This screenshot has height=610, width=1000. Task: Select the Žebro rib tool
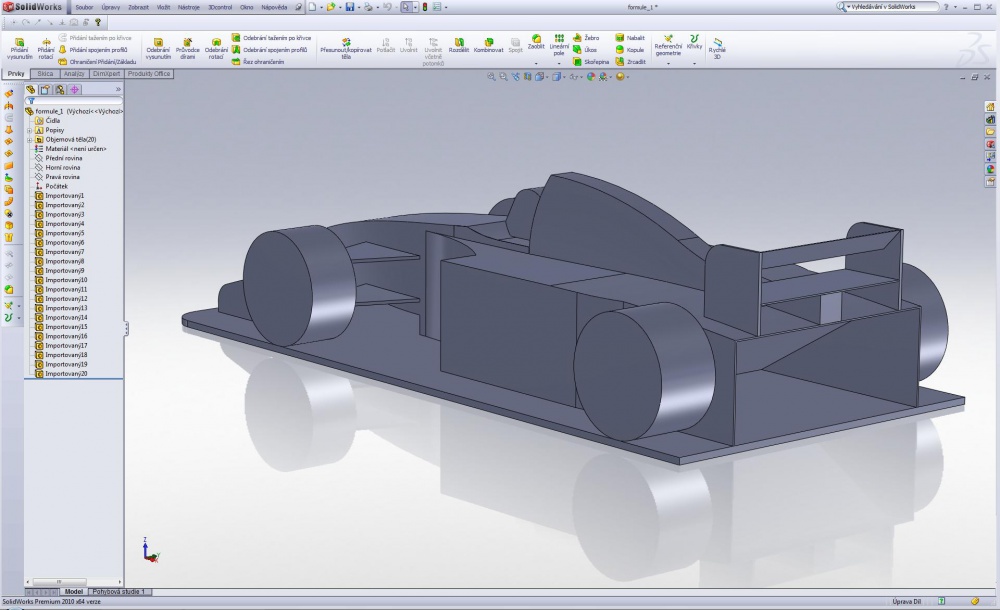point(586,38)
